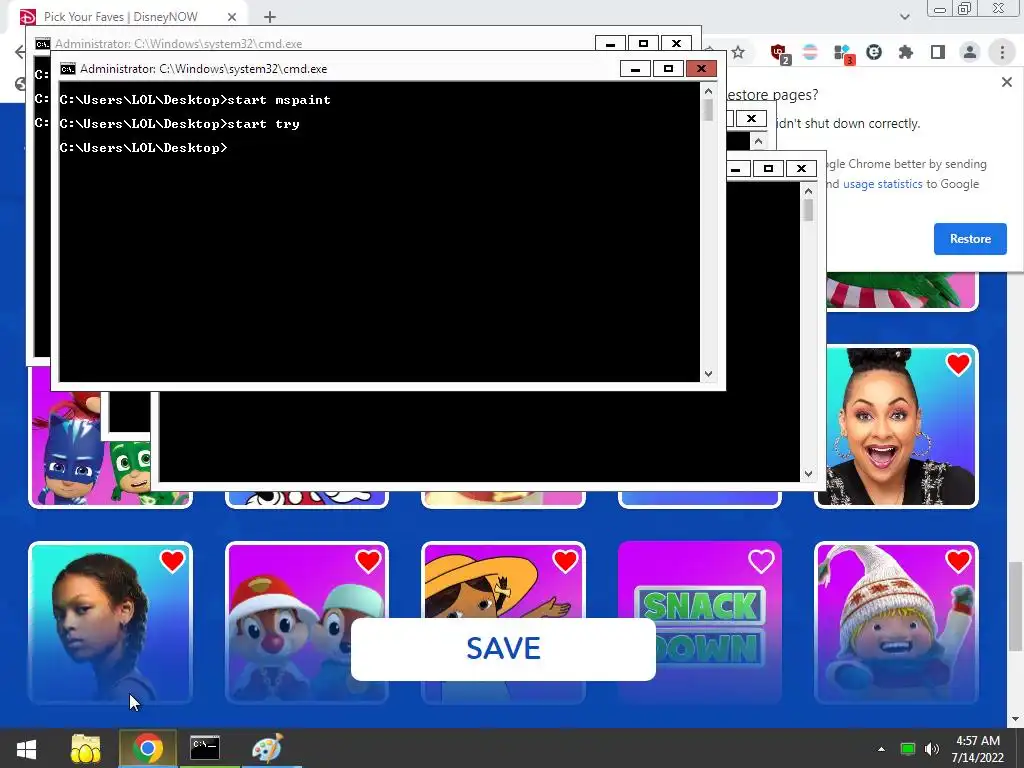Close the Pick Your Faves tab

pos(232,17)
